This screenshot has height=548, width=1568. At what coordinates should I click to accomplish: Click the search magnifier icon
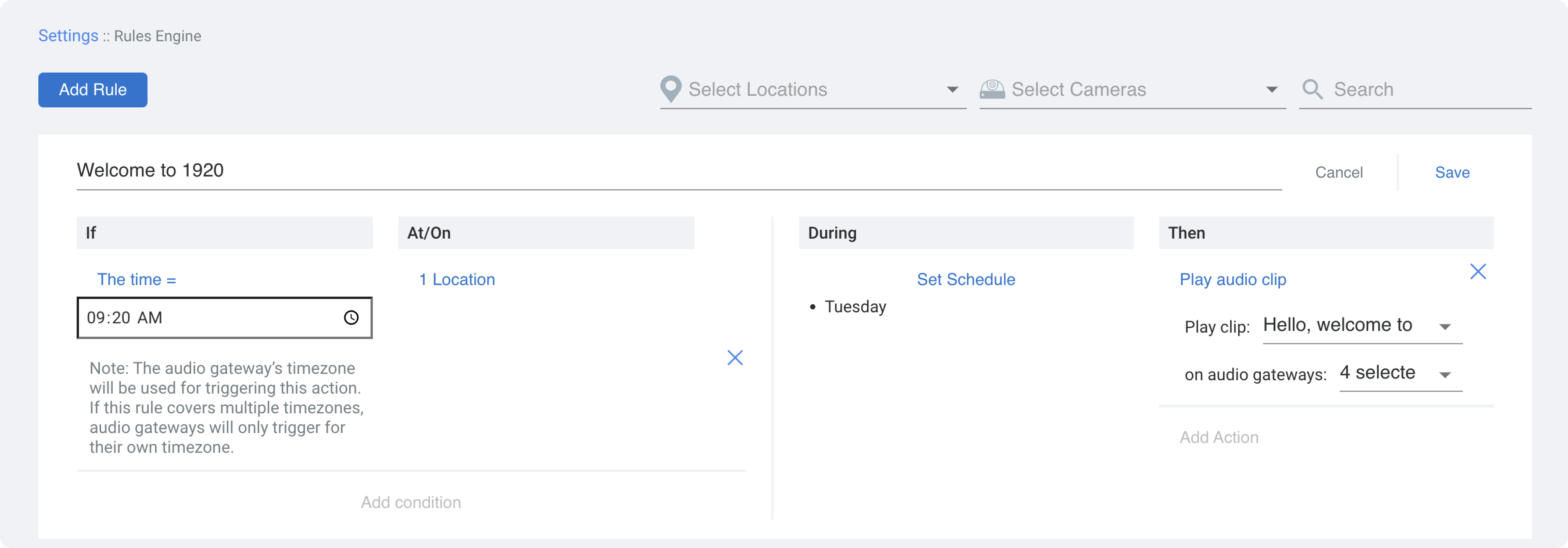click(1312, 89)
